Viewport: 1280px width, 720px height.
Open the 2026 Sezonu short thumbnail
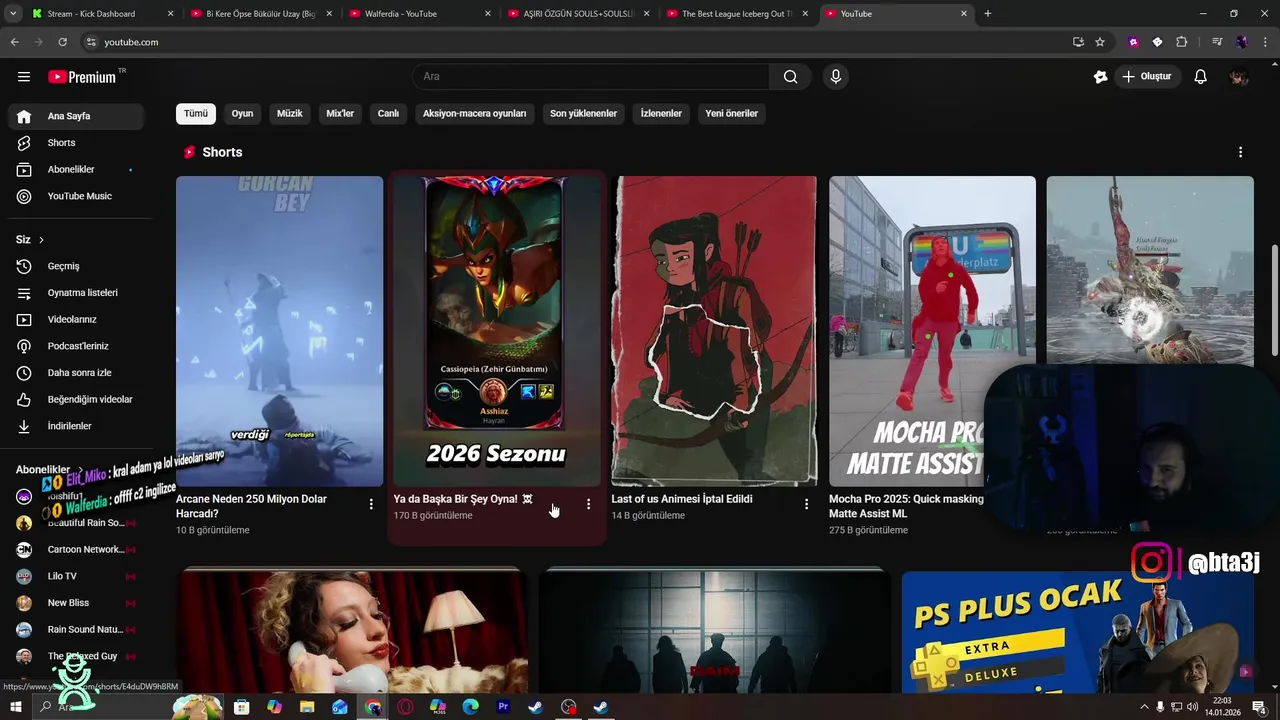tap(497, 331)
